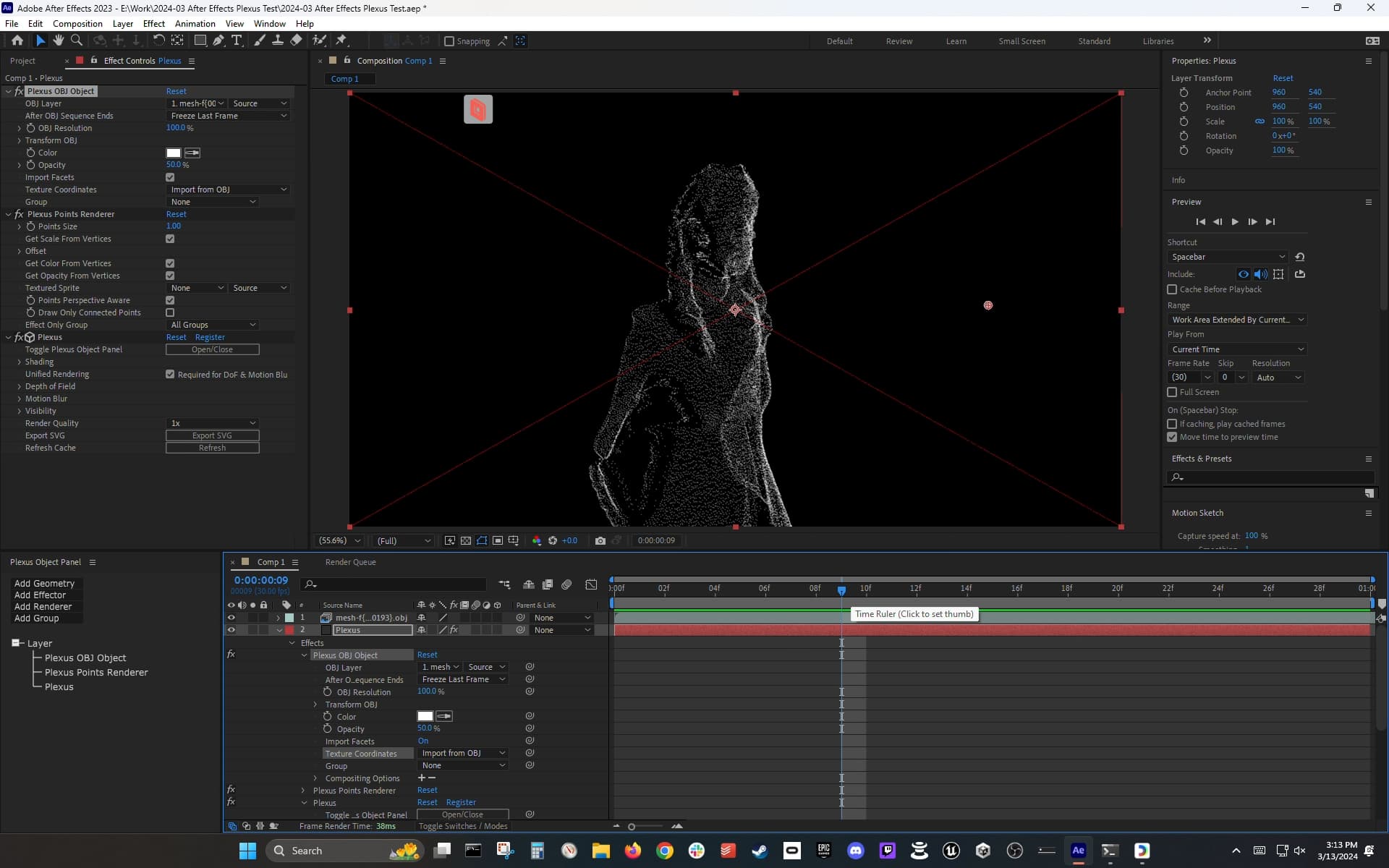1389x868 pixels.
Task: Open the Render Quality dropdown
Action: (213, 423)
